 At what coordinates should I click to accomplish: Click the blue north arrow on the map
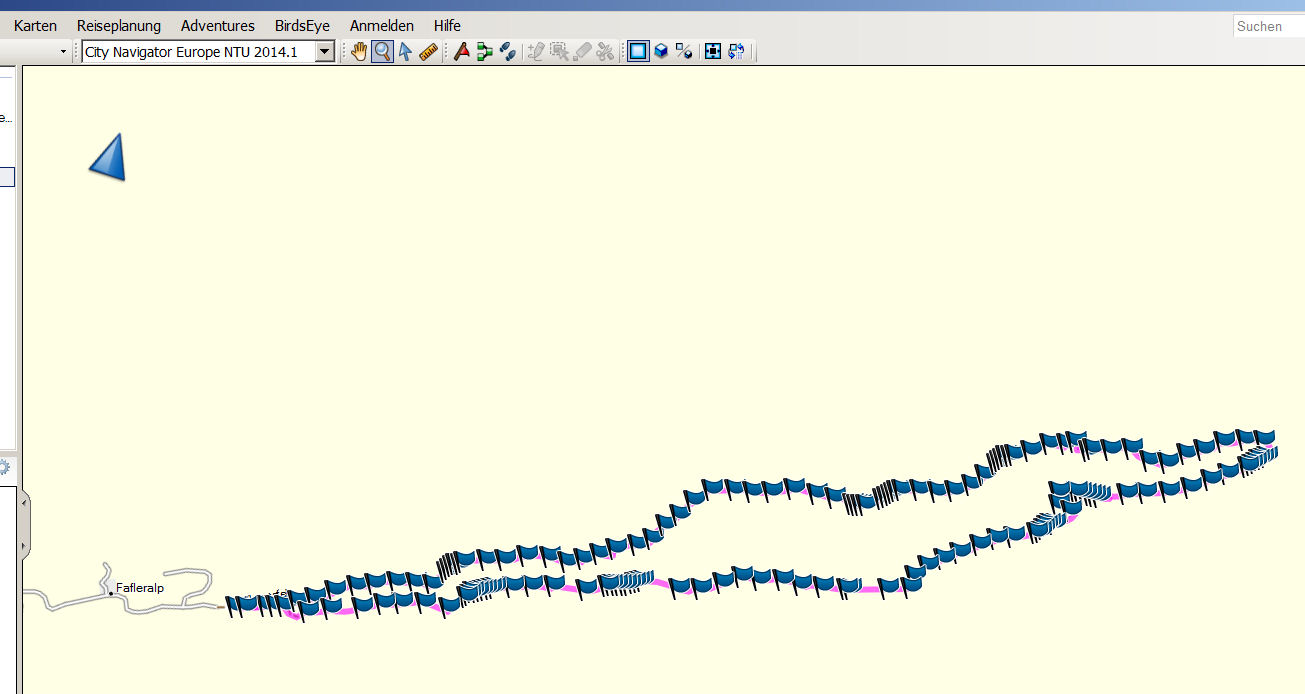[x=108, y=158]
